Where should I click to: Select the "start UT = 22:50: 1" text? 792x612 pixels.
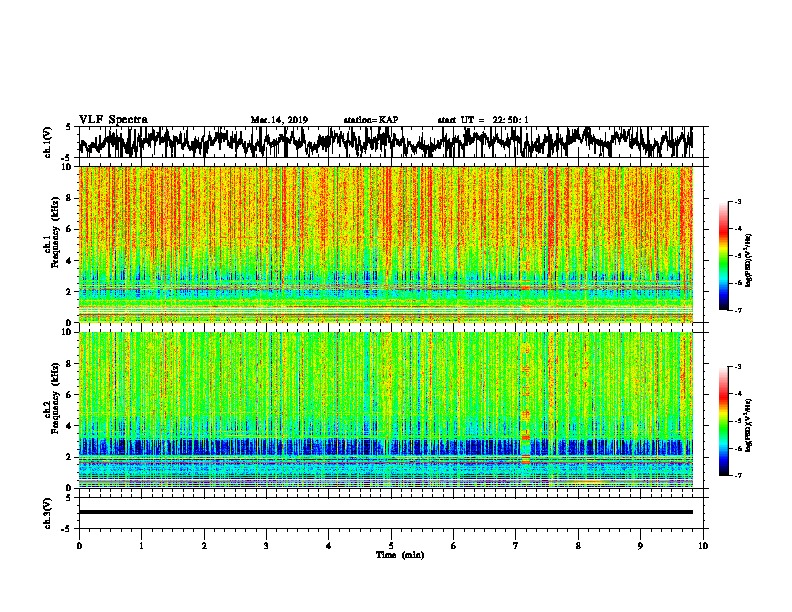483,120
